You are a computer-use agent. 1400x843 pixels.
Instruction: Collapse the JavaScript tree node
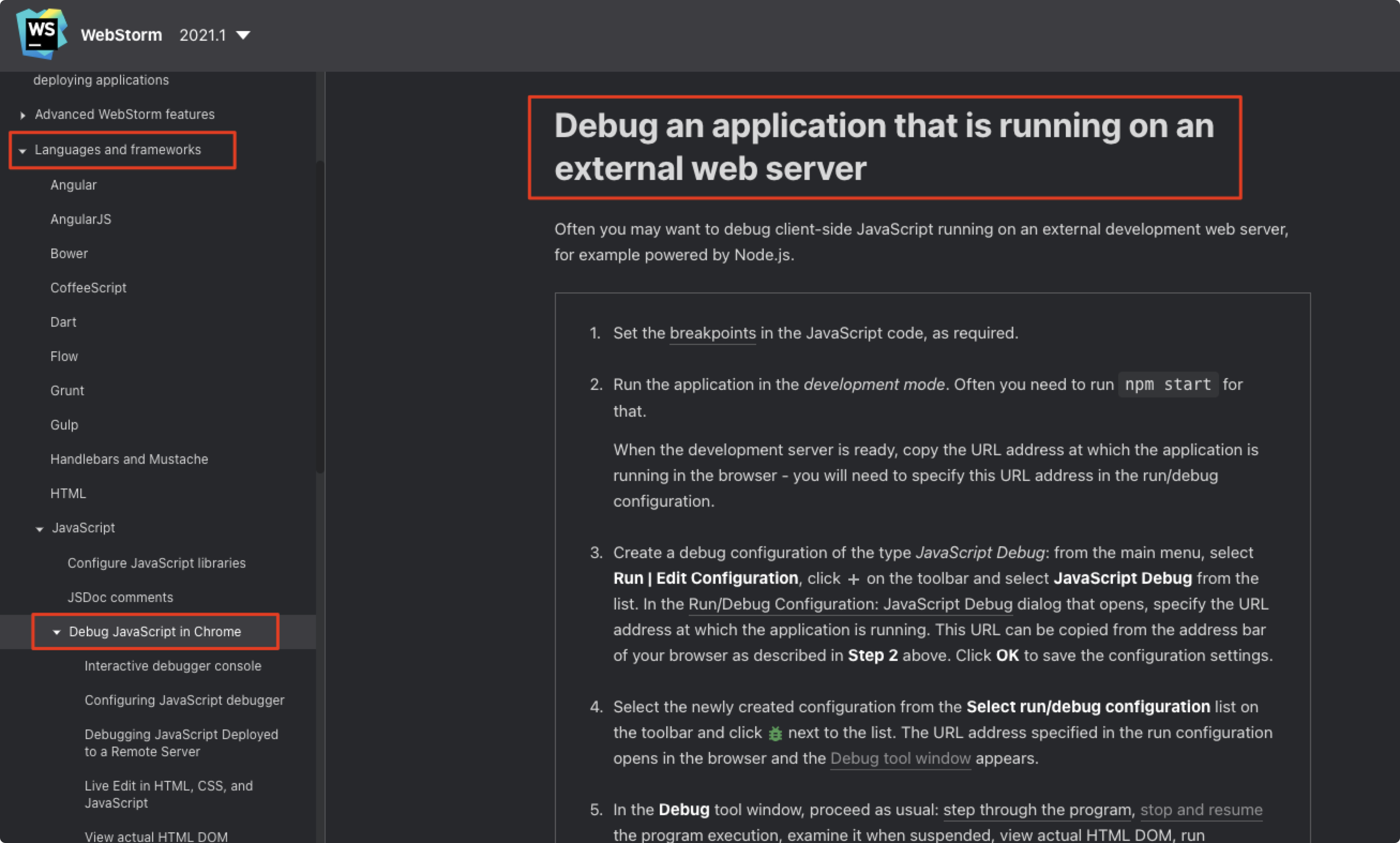tap(39, 529)
